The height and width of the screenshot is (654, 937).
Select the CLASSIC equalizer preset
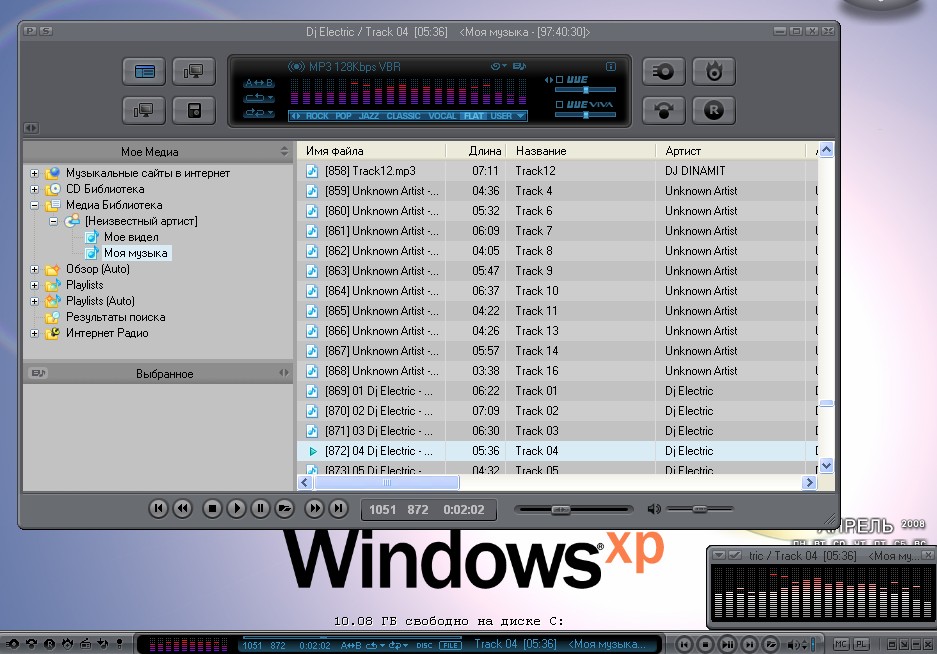403,116
